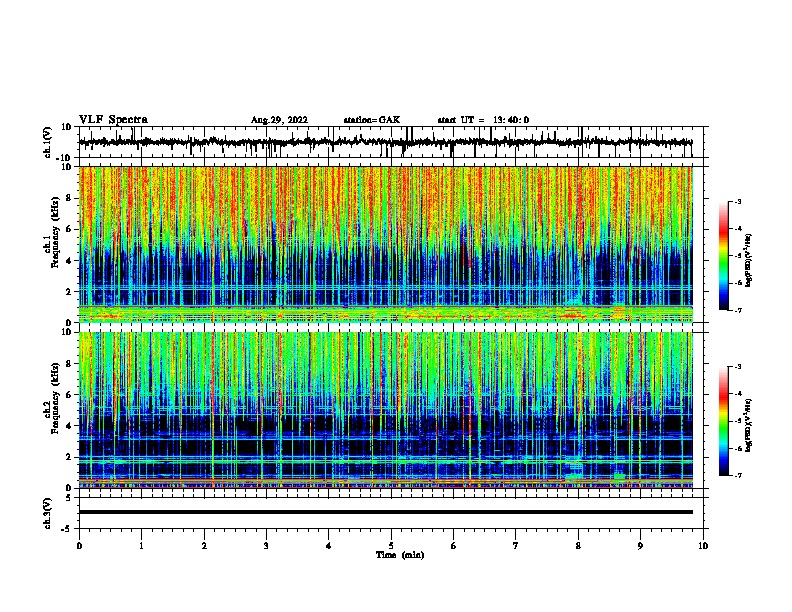
Task: Click the thick black ch.3 voltage line
Action: pos(386,512)
